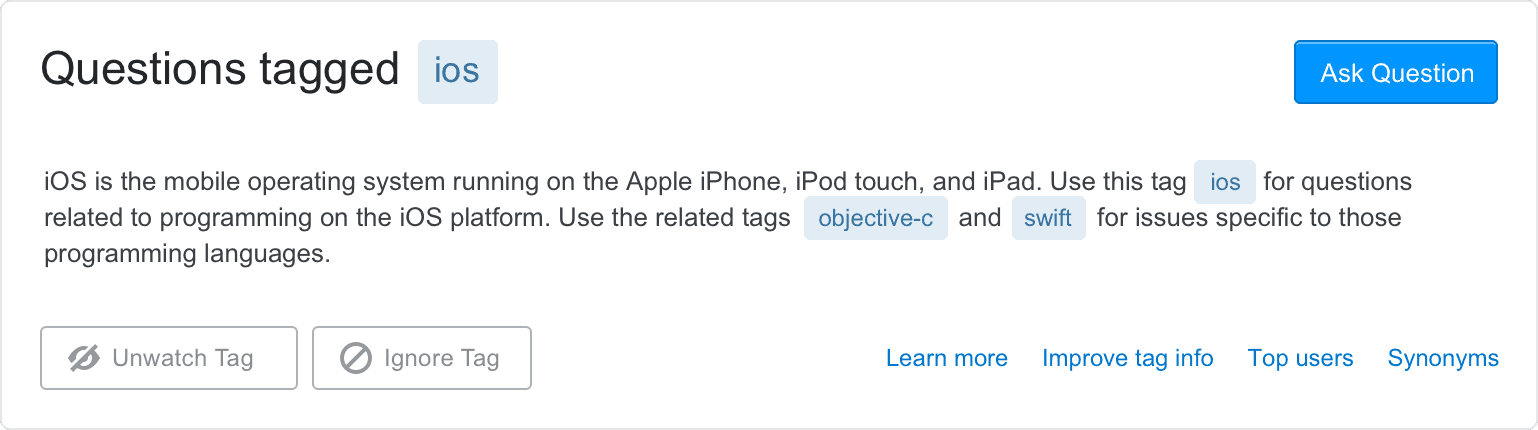
Task: Open the Synonyms link
Action: 1443,358
